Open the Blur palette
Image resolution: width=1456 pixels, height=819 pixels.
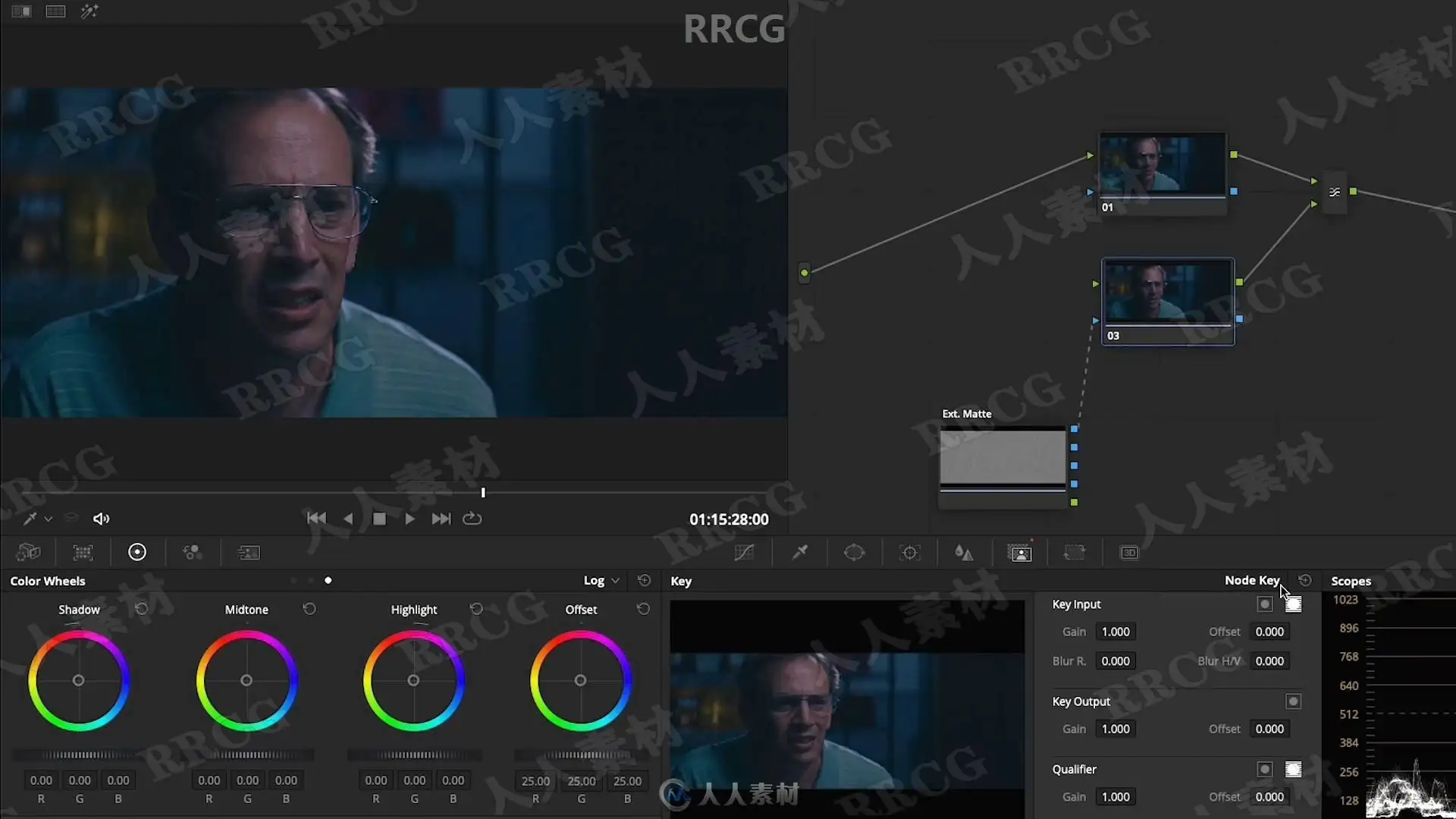[964, 552]
